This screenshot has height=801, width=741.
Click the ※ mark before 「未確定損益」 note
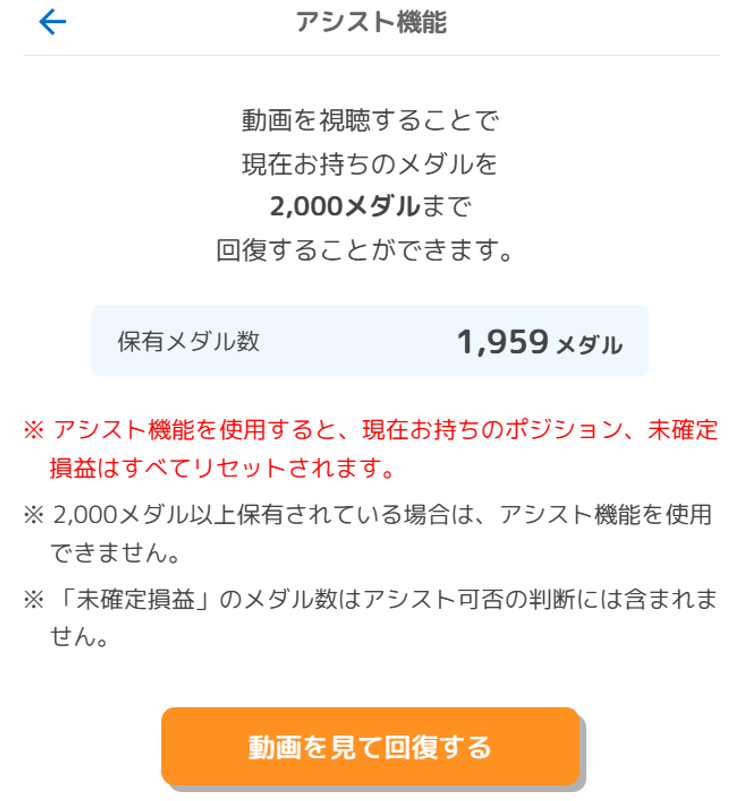33,600
